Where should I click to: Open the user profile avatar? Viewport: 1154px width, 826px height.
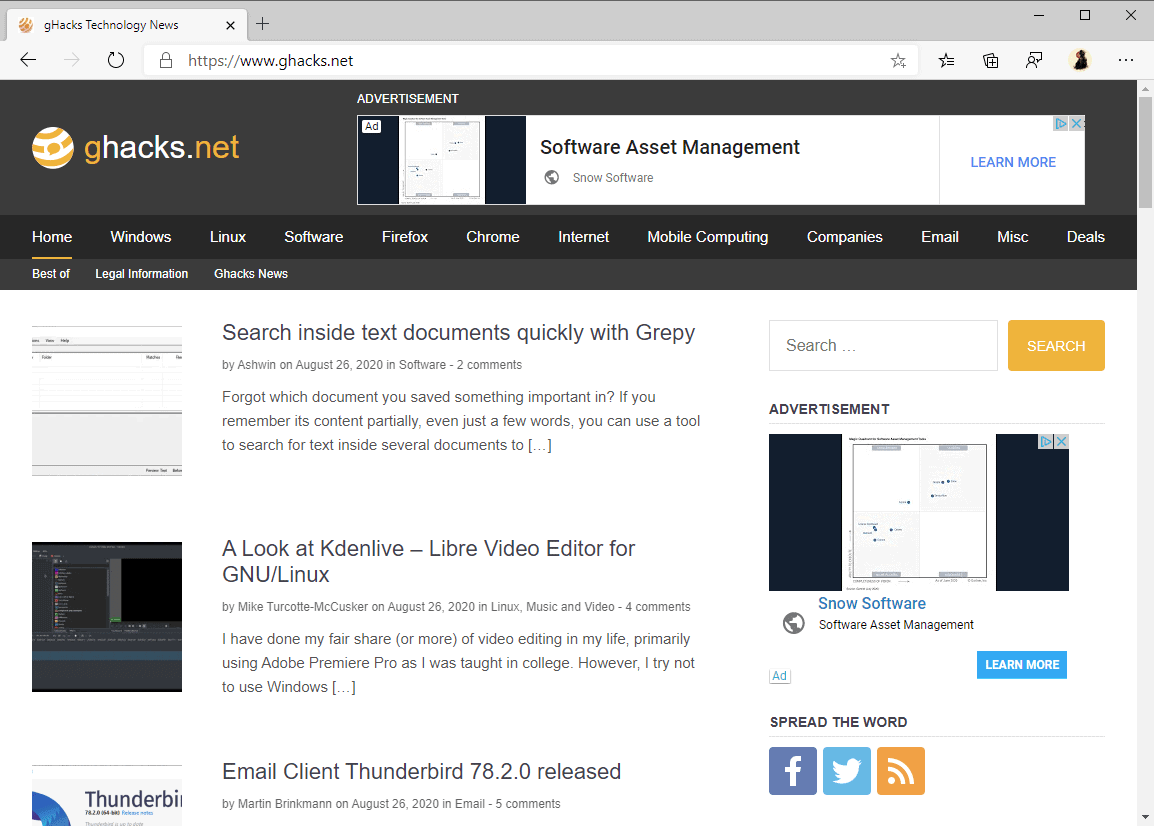point(1080,60)
